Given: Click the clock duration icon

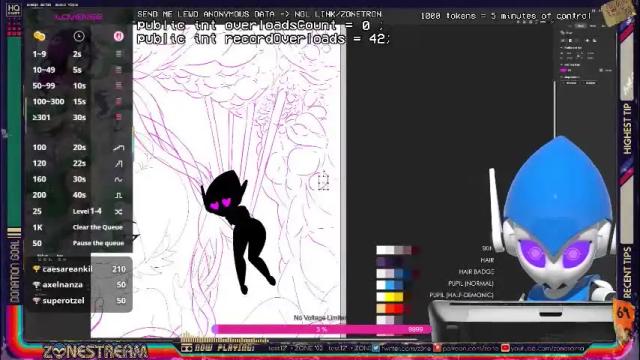Looking at the screenshot, I should click(79, 36).
